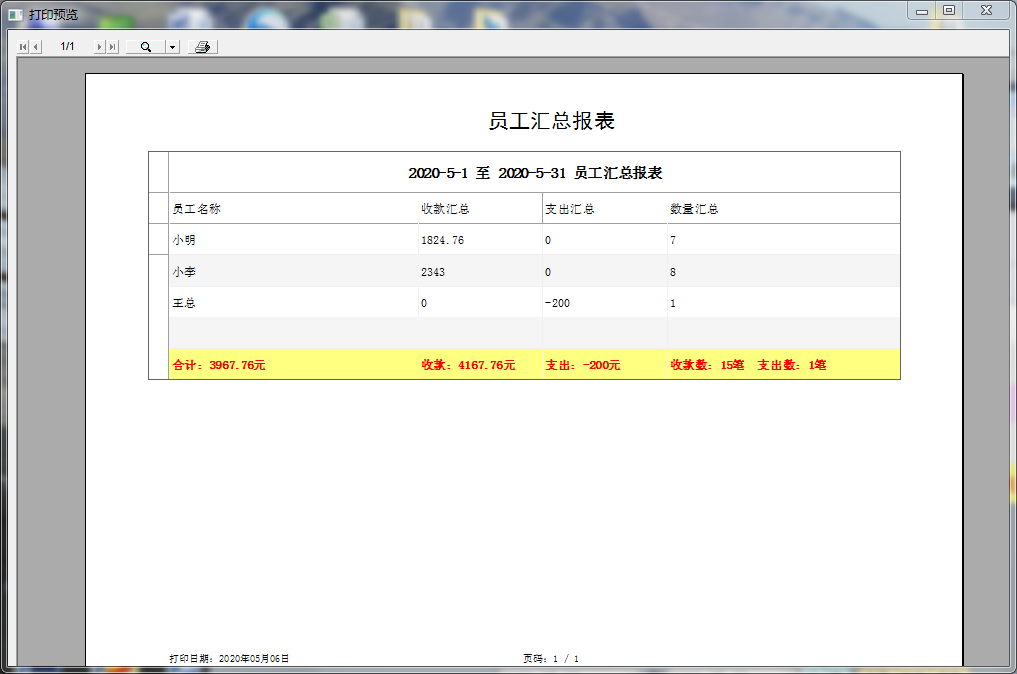The width and height of the screenshot is (1017, 674).
Task: Select the 收款汇总 column header
Action: coord(446,209)
